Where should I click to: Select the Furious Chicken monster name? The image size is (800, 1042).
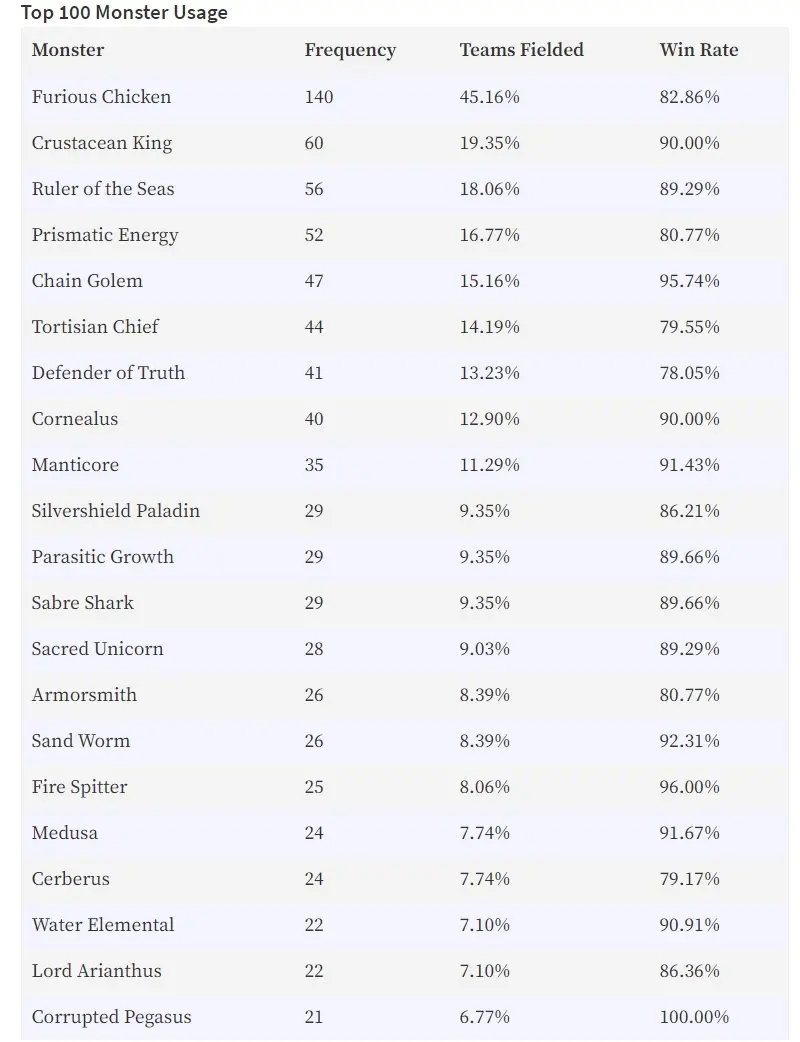tap(101, 97)
